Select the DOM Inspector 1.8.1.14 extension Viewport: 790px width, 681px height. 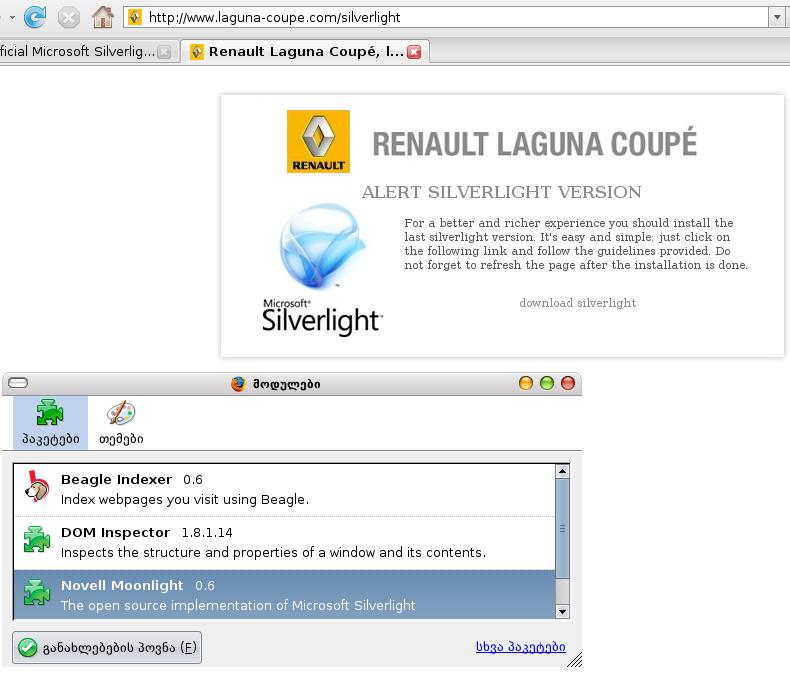[285, 543]
